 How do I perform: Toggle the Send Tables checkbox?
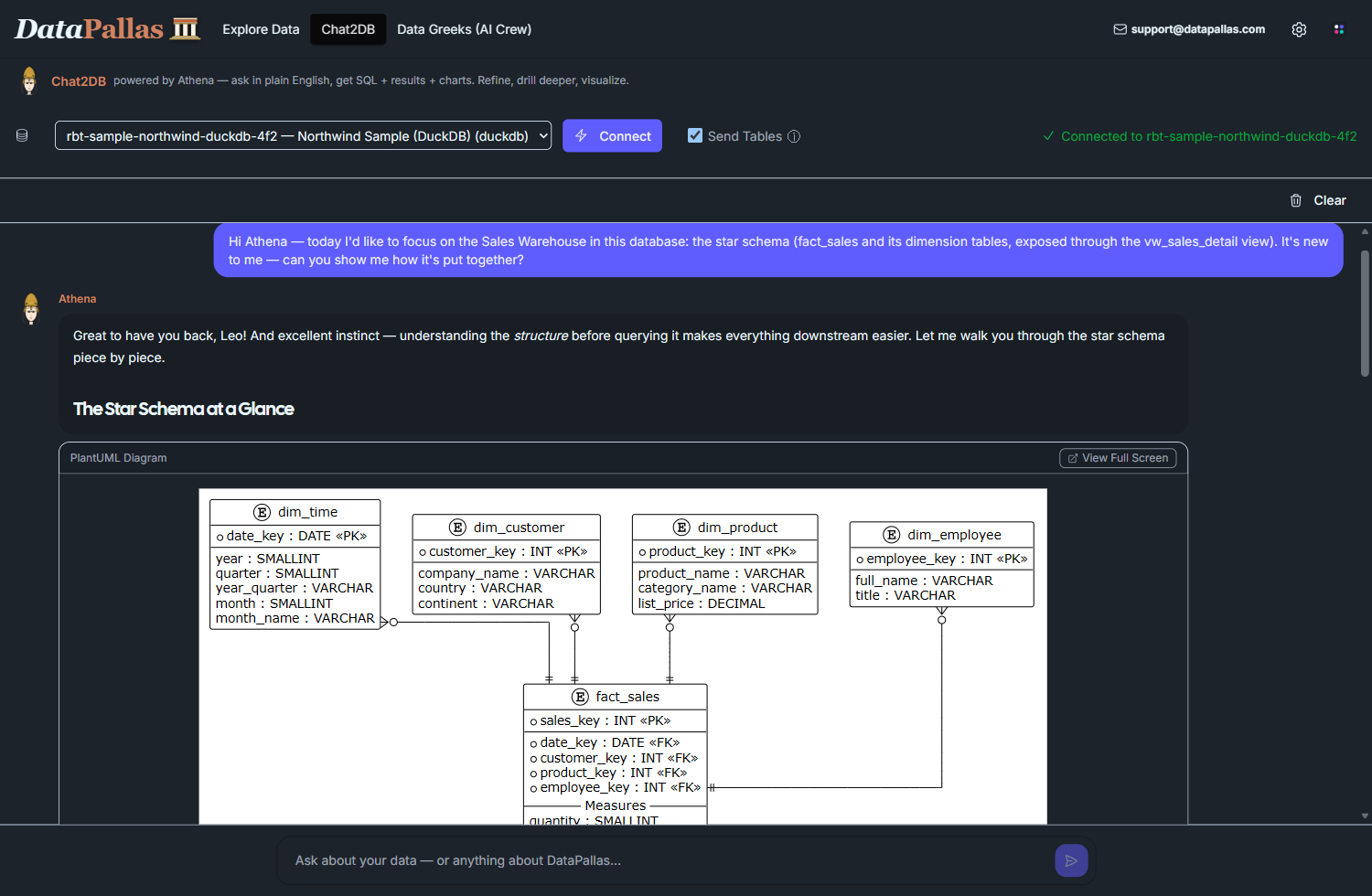pyautogui.click(x=695, y=135)
